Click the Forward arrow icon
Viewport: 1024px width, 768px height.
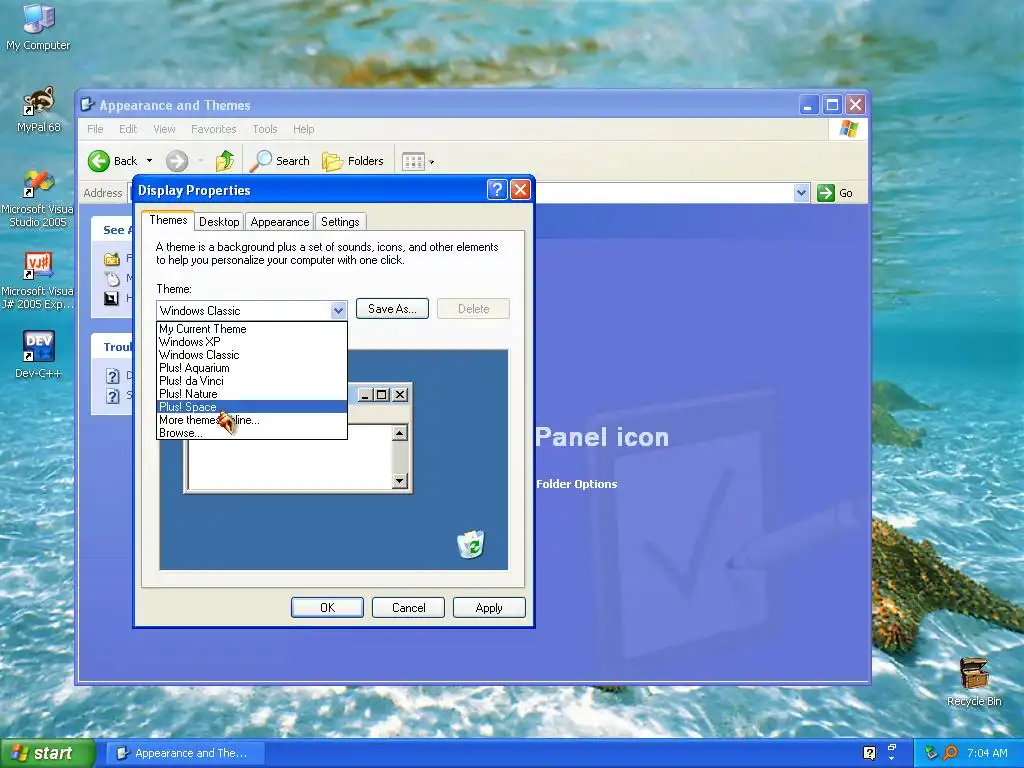tap(176, 161)
